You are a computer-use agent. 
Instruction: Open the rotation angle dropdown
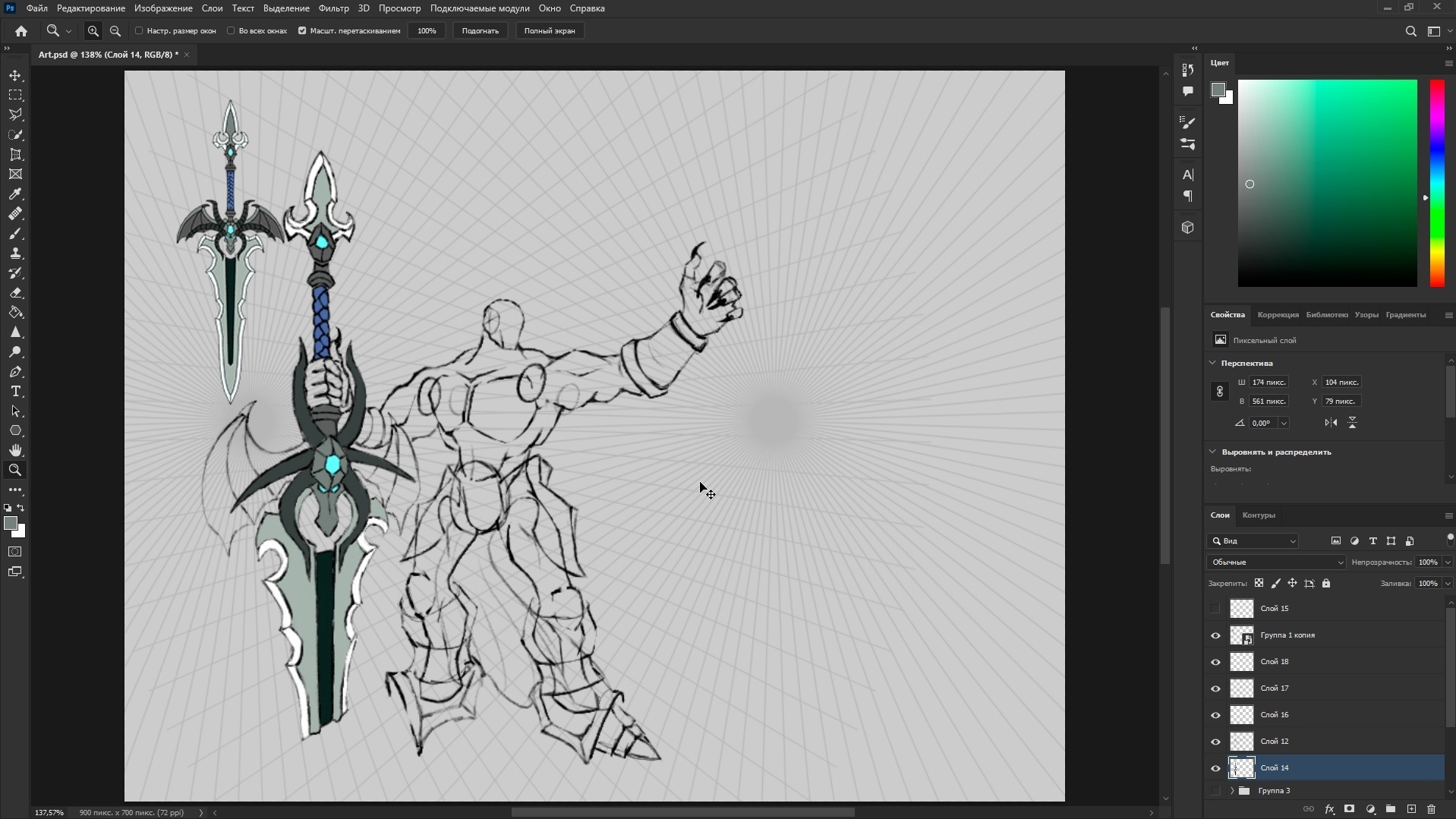click(x=1284, y=424)
